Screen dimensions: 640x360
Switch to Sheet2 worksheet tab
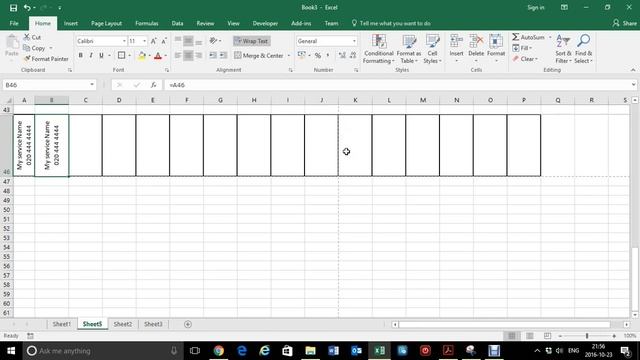122,324
